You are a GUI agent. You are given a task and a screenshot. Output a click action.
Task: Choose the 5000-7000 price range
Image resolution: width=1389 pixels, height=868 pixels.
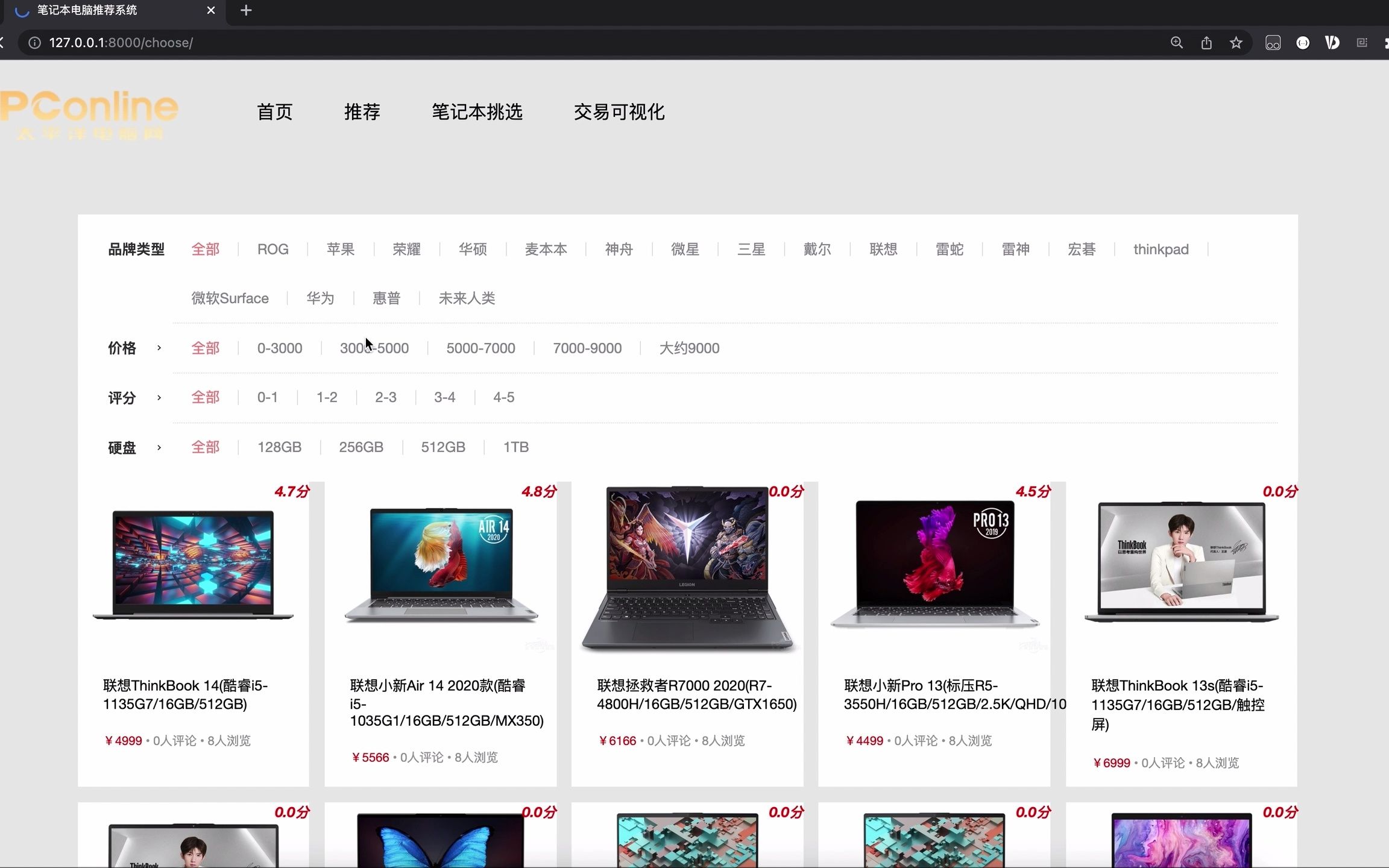[481, 348]
